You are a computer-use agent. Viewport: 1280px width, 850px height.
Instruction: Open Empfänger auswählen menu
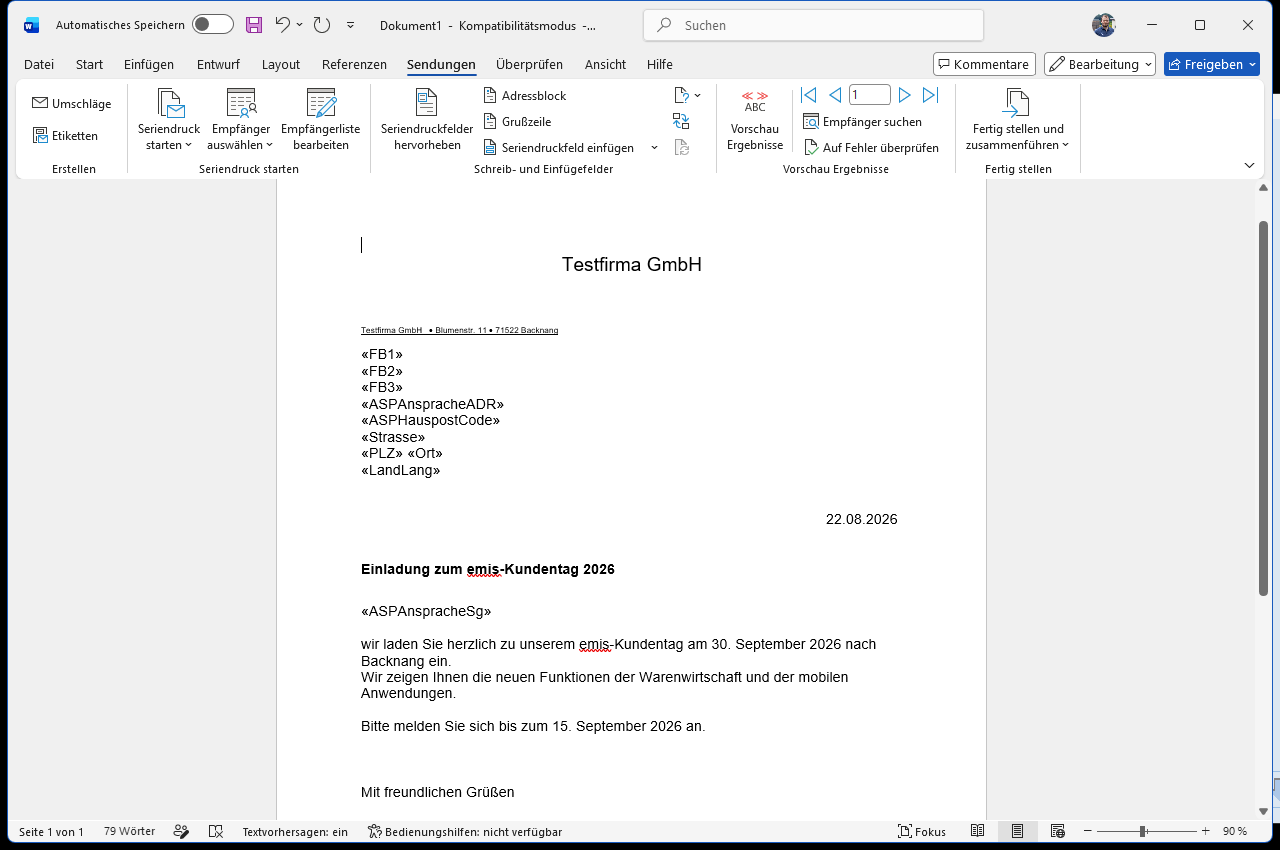click(240, 120)
